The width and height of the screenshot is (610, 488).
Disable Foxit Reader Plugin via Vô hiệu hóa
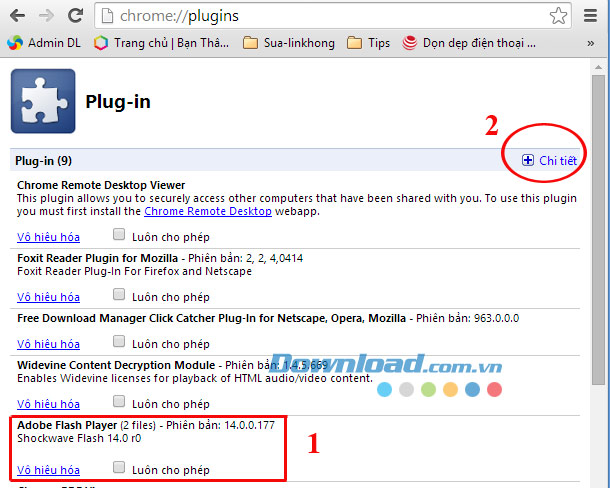[48, 297]
